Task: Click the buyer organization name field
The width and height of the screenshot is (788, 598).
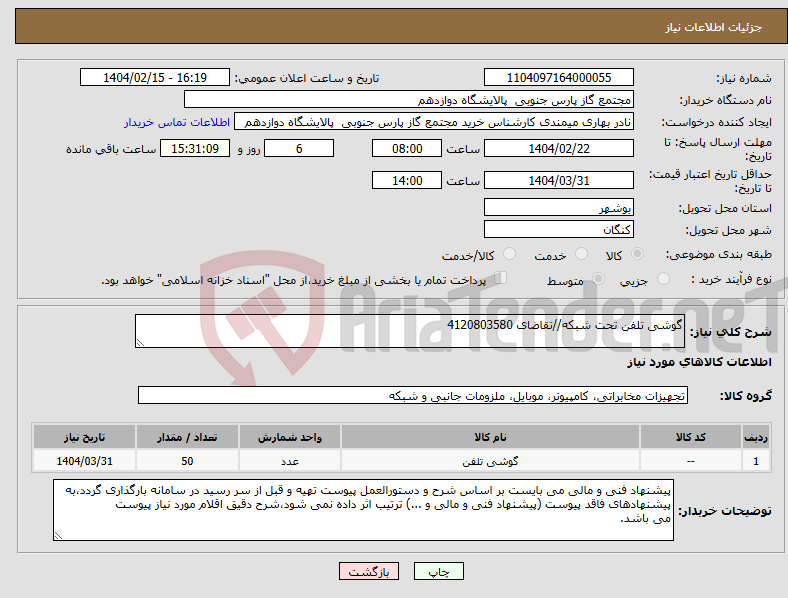Action: point(409,99)
